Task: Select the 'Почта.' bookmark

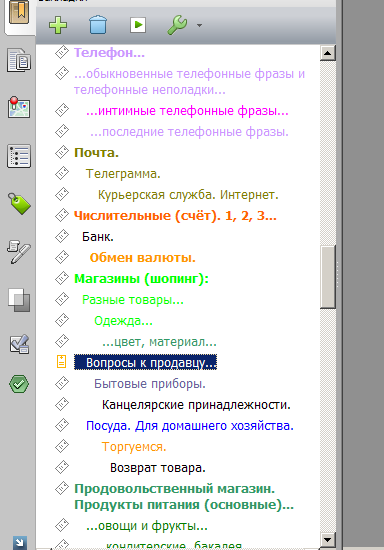Action: tap(96, 153)
